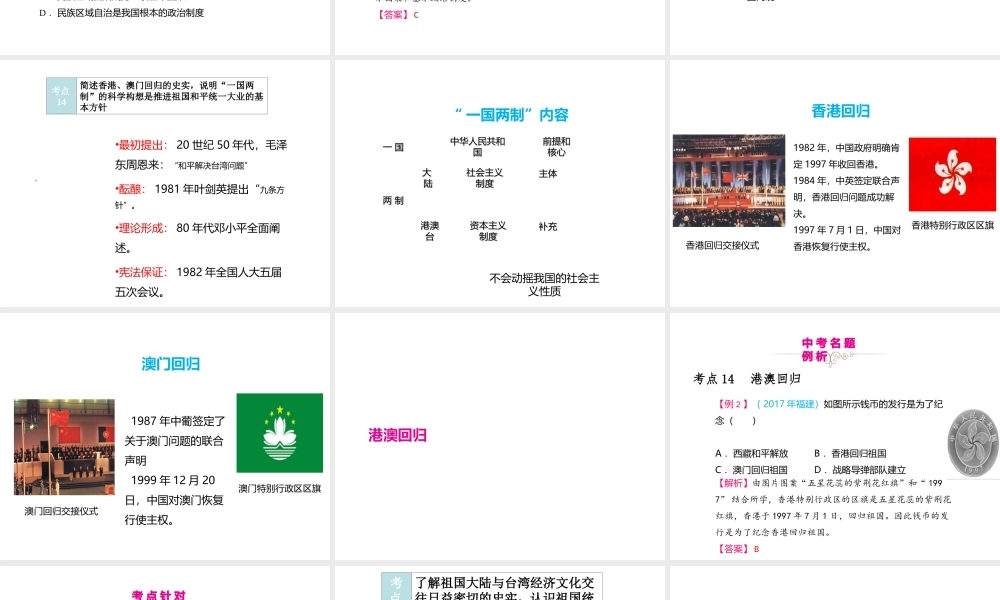Select answer option 'C．澳门回归祖国'
This screenshot has width=1000, height=600.
(751, 470)
